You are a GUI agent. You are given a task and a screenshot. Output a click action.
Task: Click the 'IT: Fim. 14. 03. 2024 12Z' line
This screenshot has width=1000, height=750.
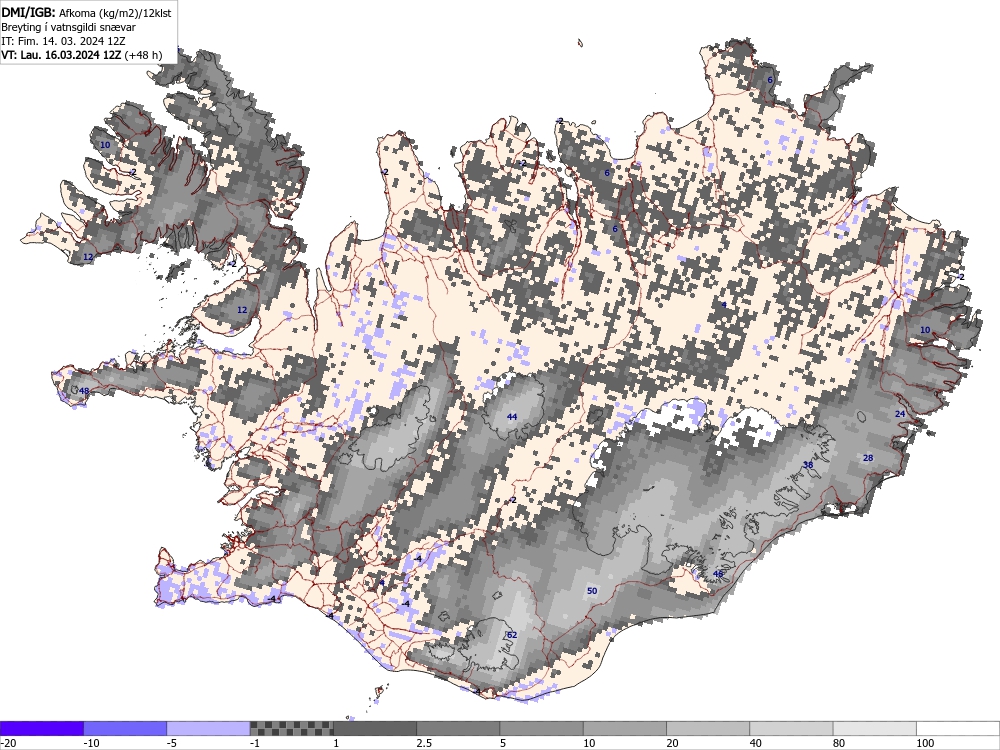63,41
